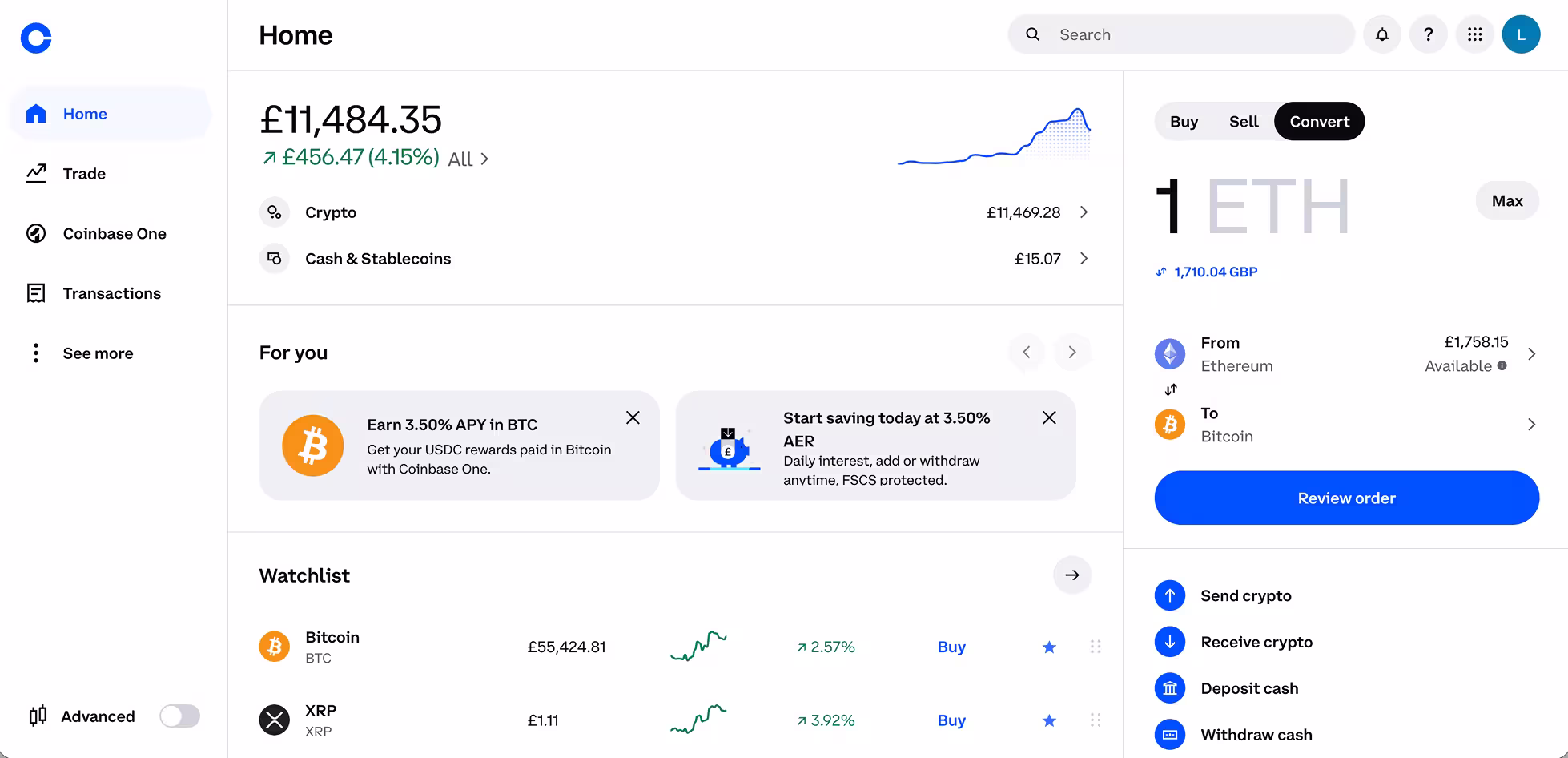The height and width of the screenshot is (758, 1568).
Task: Show previous For you card
Action: 1027,352
